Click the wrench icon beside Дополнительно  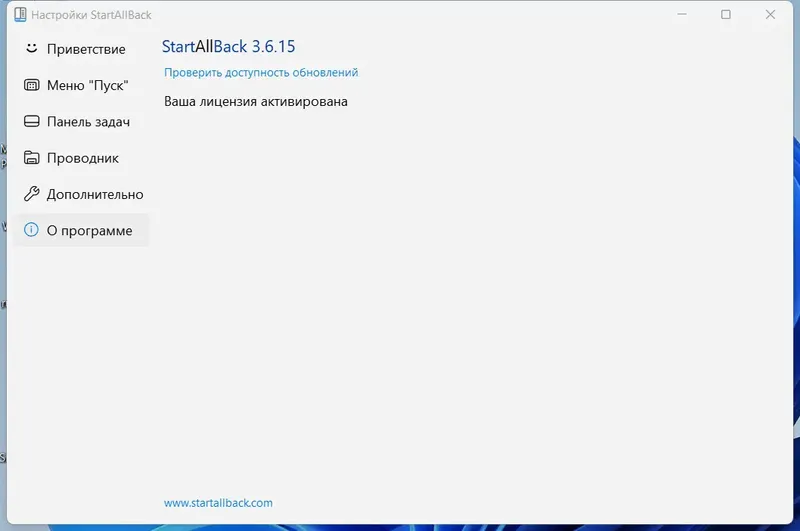coord(32,194)
